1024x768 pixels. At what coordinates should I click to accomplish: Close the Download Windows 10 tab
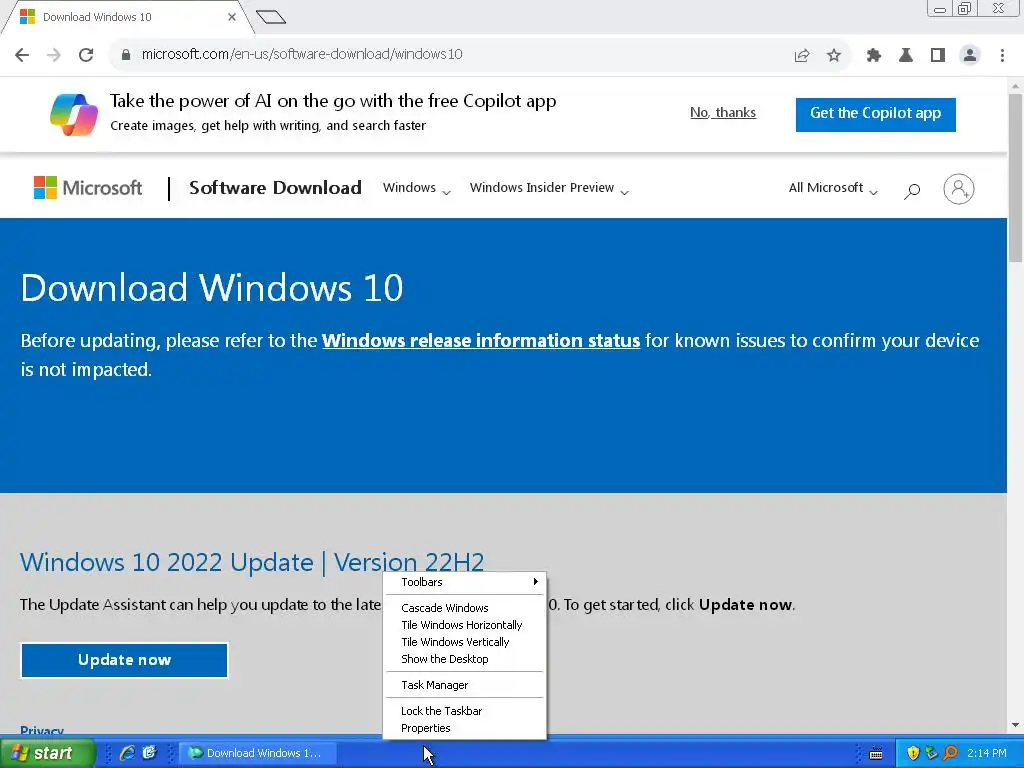[x=232, y=17]
